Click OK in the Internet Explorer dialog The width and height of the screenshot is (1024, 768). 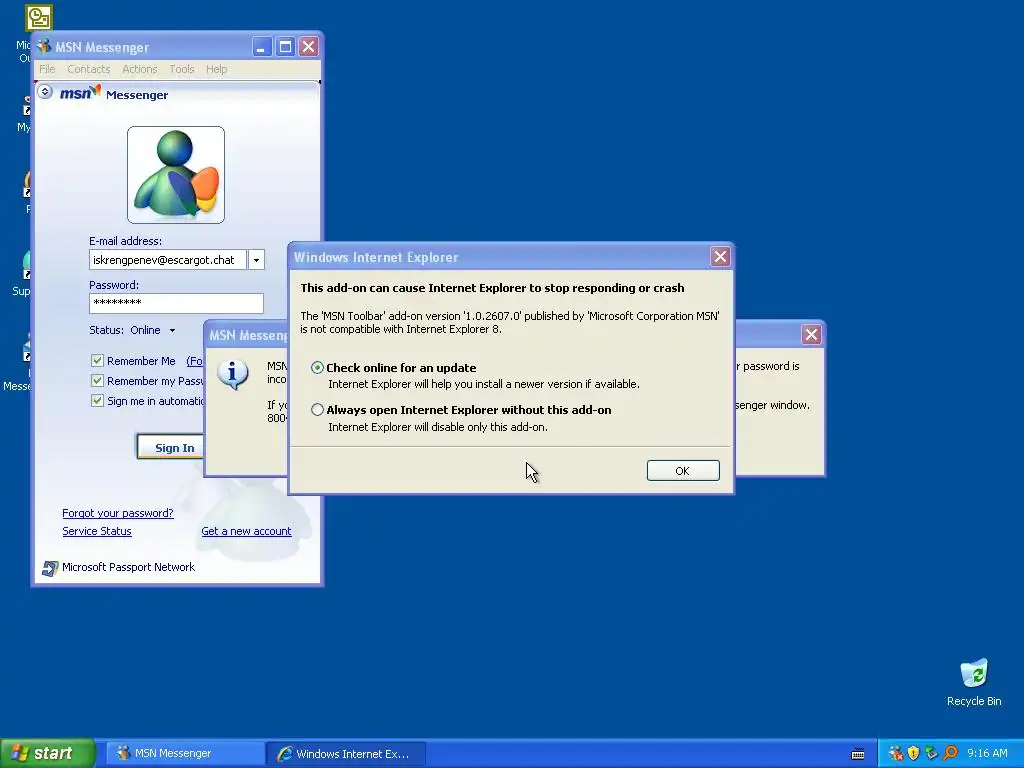[x=683, y=470]
